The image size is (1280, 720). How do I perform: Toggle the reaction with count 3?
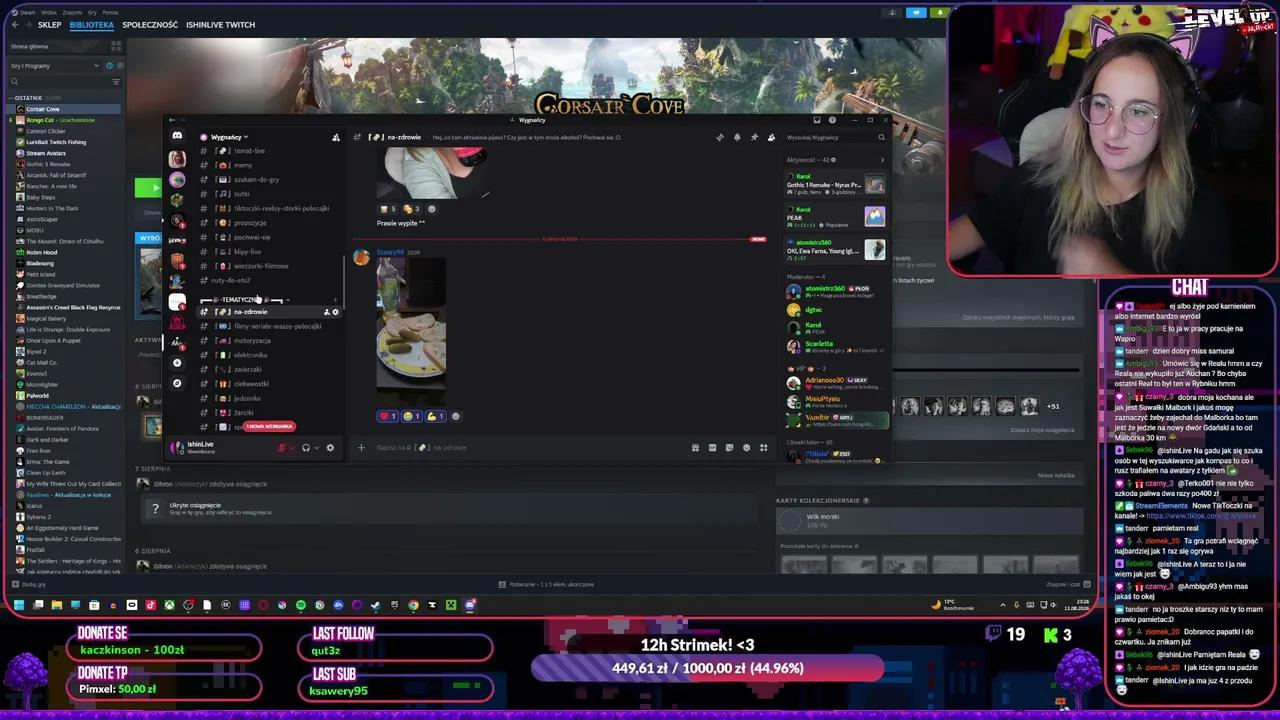411,209
